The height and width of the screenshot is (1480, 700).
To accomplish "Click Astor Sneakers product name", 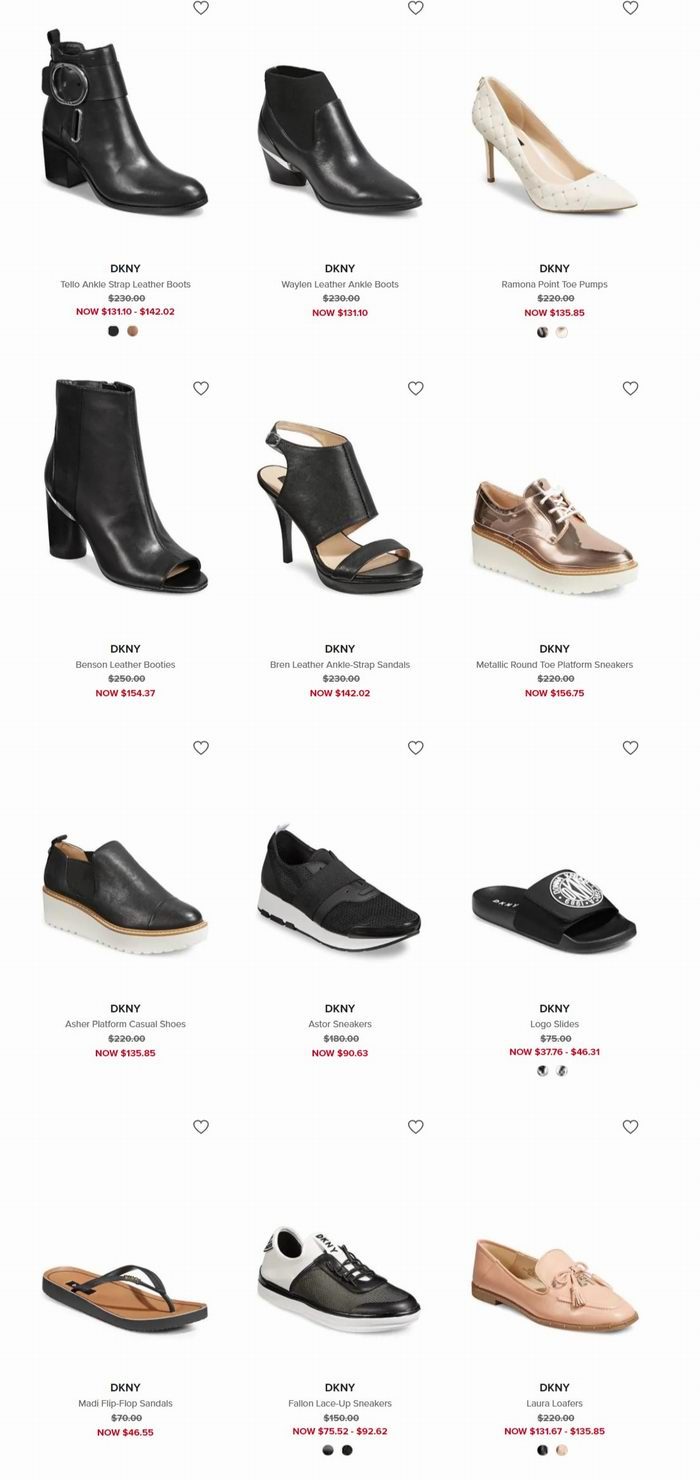I will tap(340, 1024).
